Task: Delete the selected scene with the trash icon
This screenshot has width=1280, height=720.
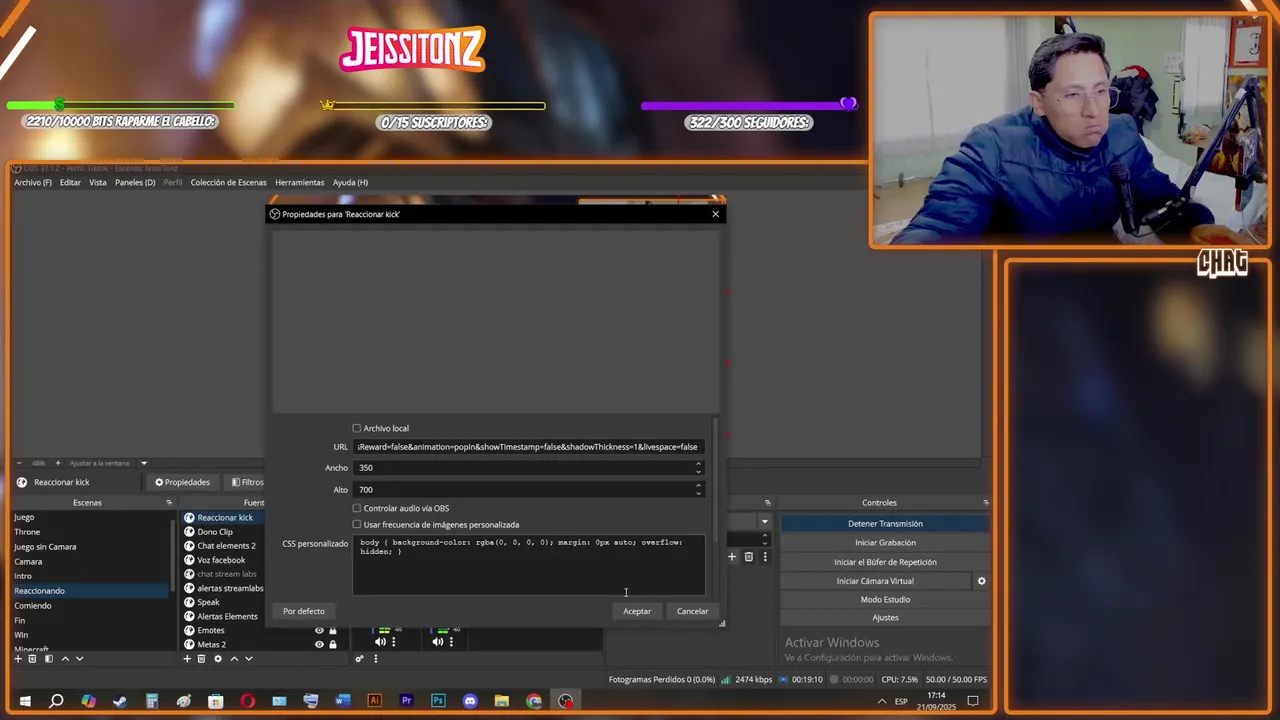Action: coord(32,659)
